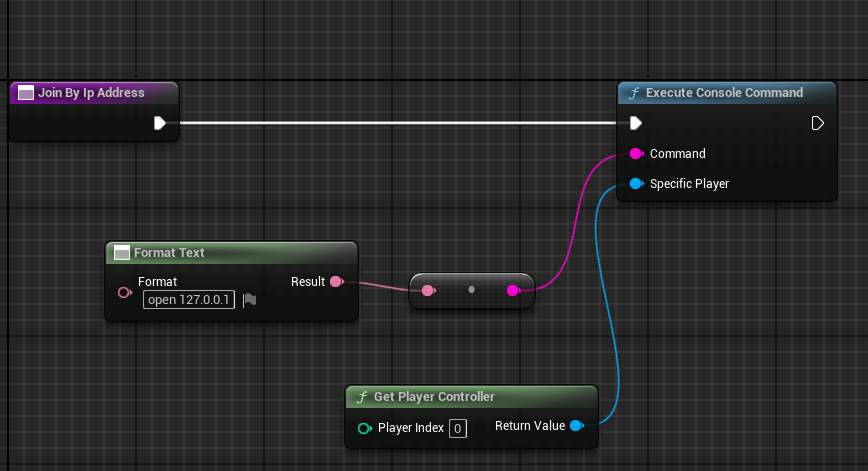868x471 pixels.
Task: Click Execute Console Command input exec pin
Action: tap(636, 123)
